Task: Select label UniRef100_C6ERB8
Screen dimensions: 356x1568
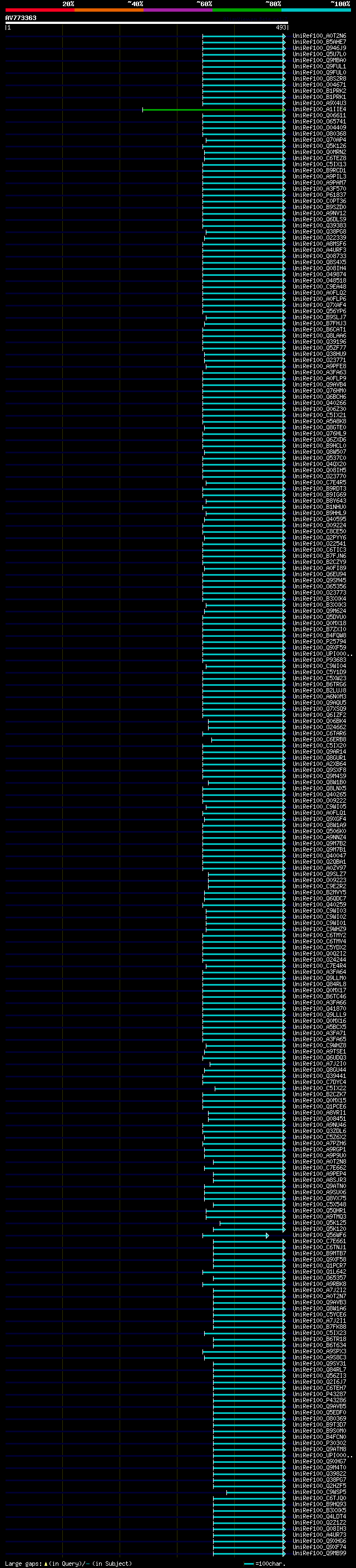Action: pos(319,740)
